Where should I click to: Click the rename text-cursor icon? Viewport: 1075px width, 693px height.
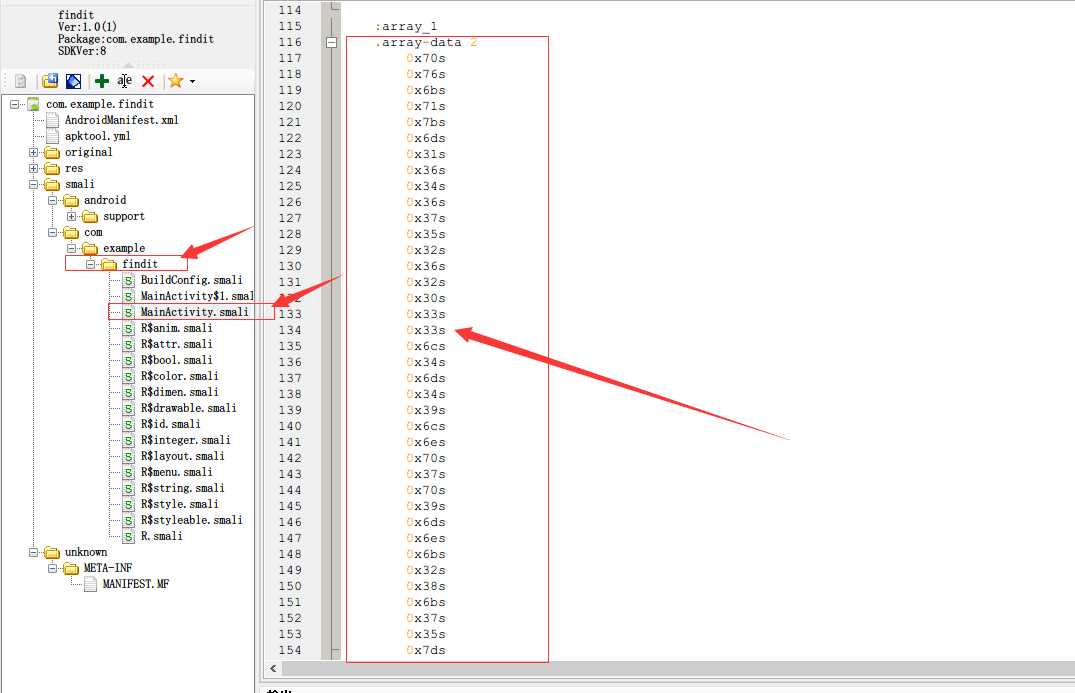(x=124, y=81)
